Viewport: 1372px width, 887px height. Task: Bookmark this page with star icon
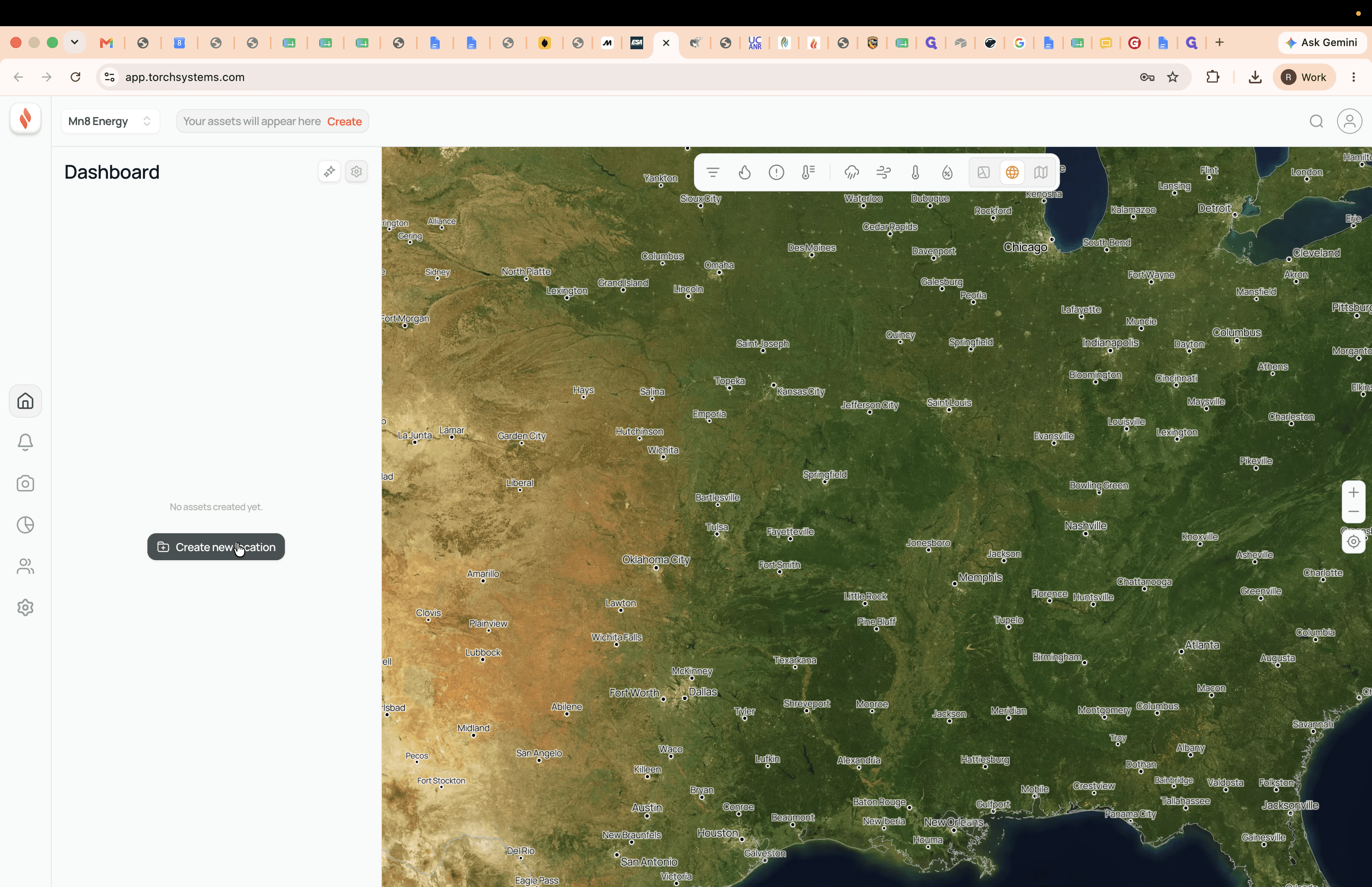click(x=1173, y=77)
